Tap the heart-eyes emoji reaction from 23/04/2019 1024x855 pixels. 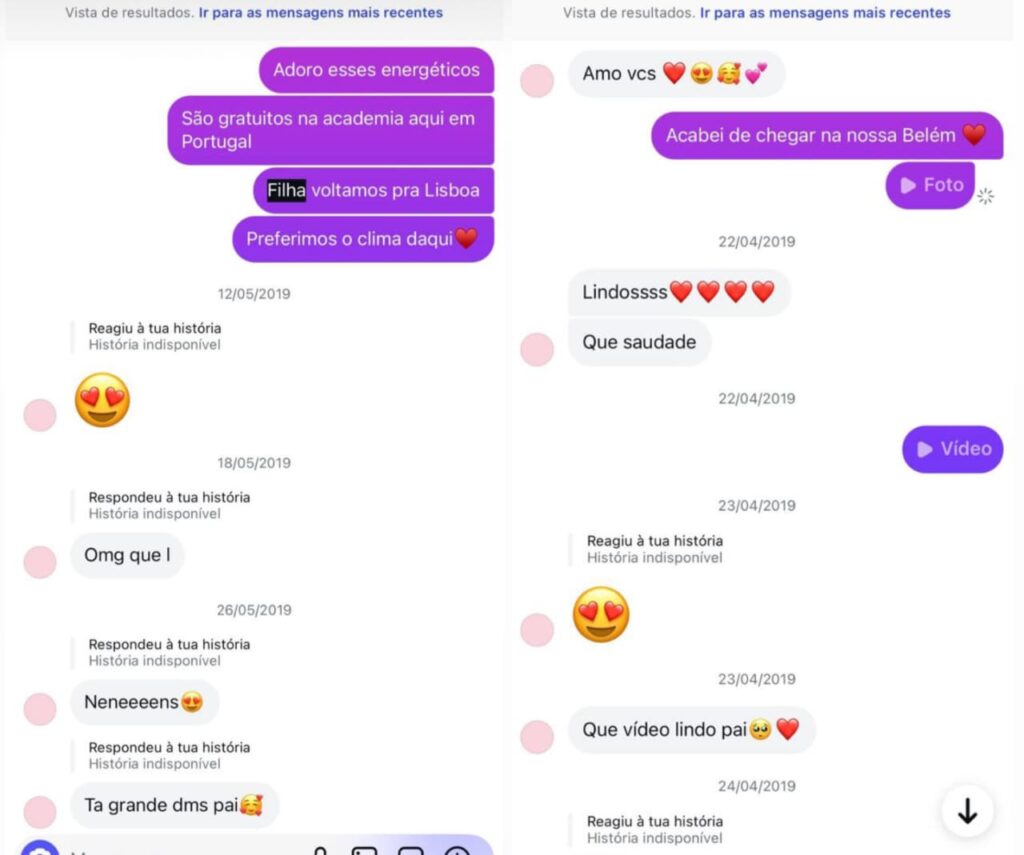point(601,615)
